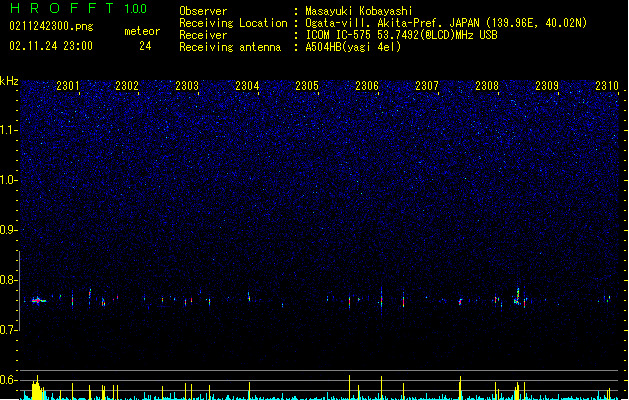Click the 1.1 kHz frequency label
The image size is (629, 400).
pyautogui.click(x=9, y=130)
